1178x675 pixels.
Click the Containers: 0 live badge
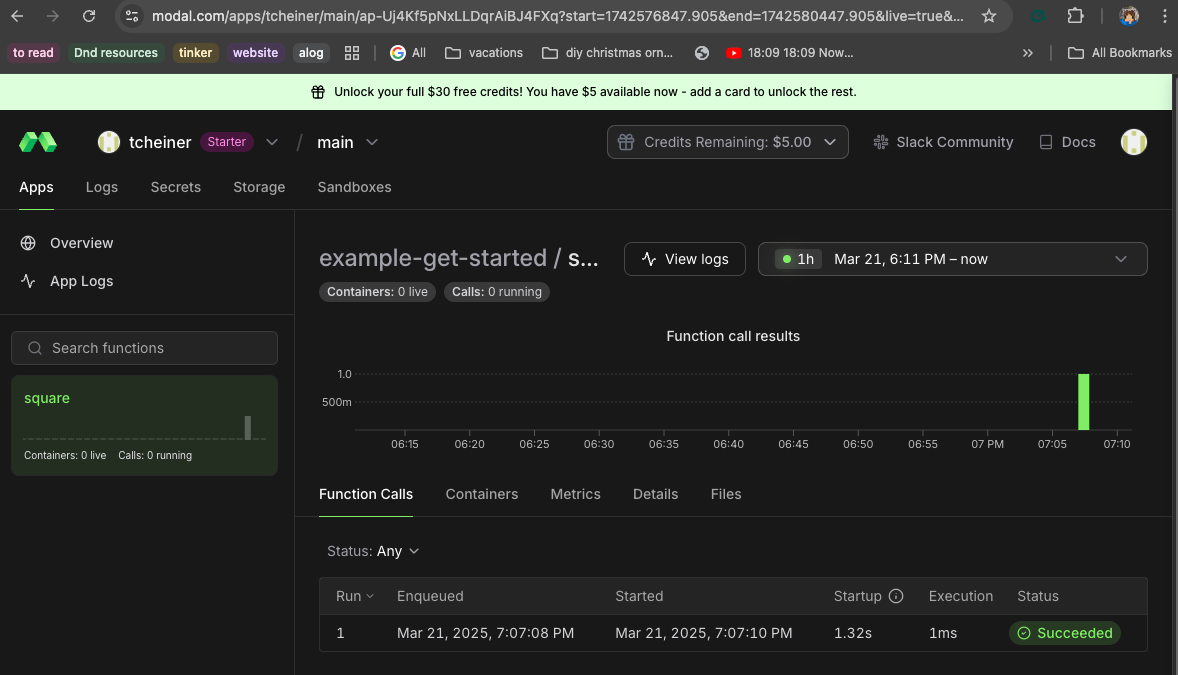pos(377,292)
